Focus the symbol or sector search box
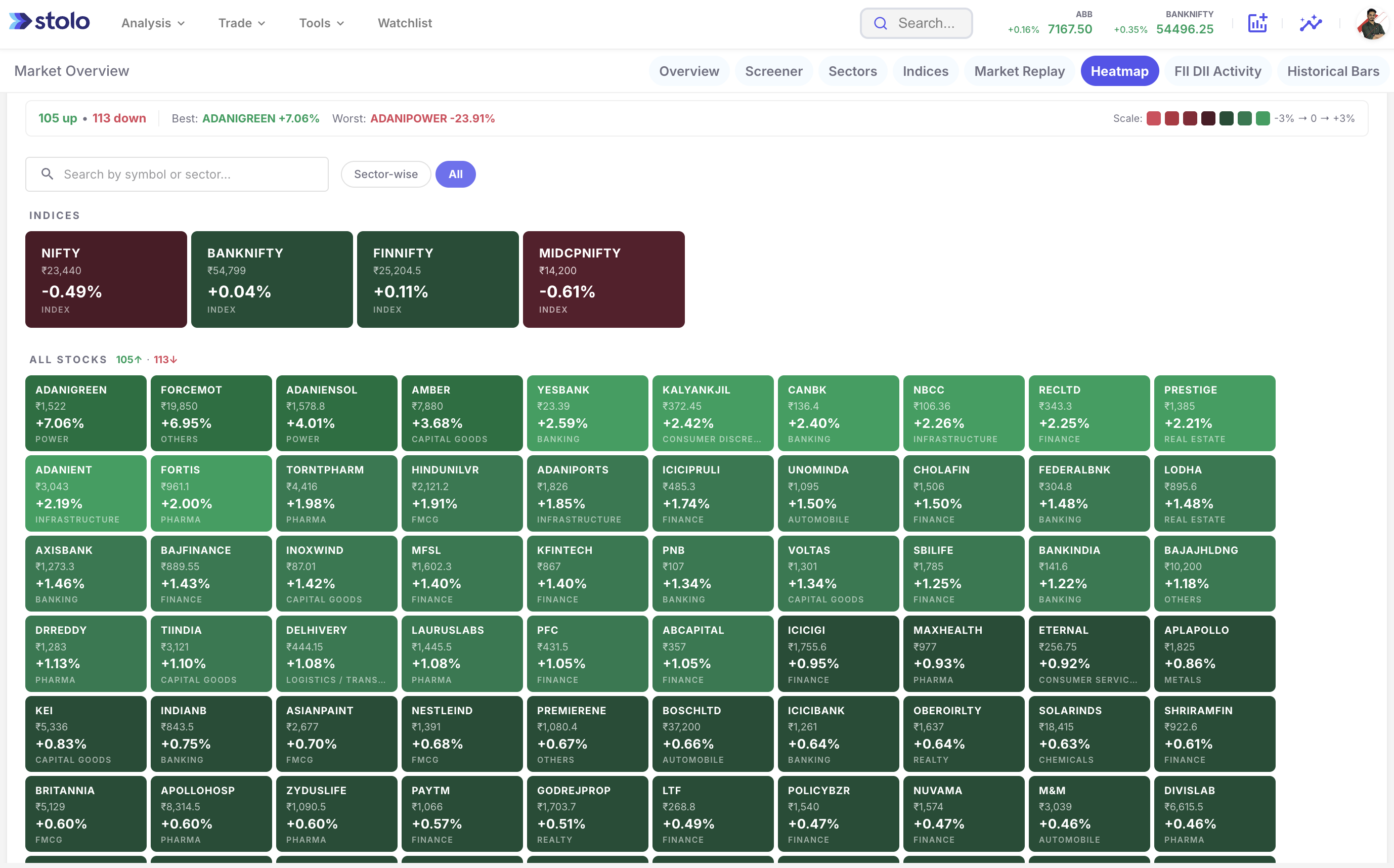1394x868 pixels. click(x=177, y=174)
